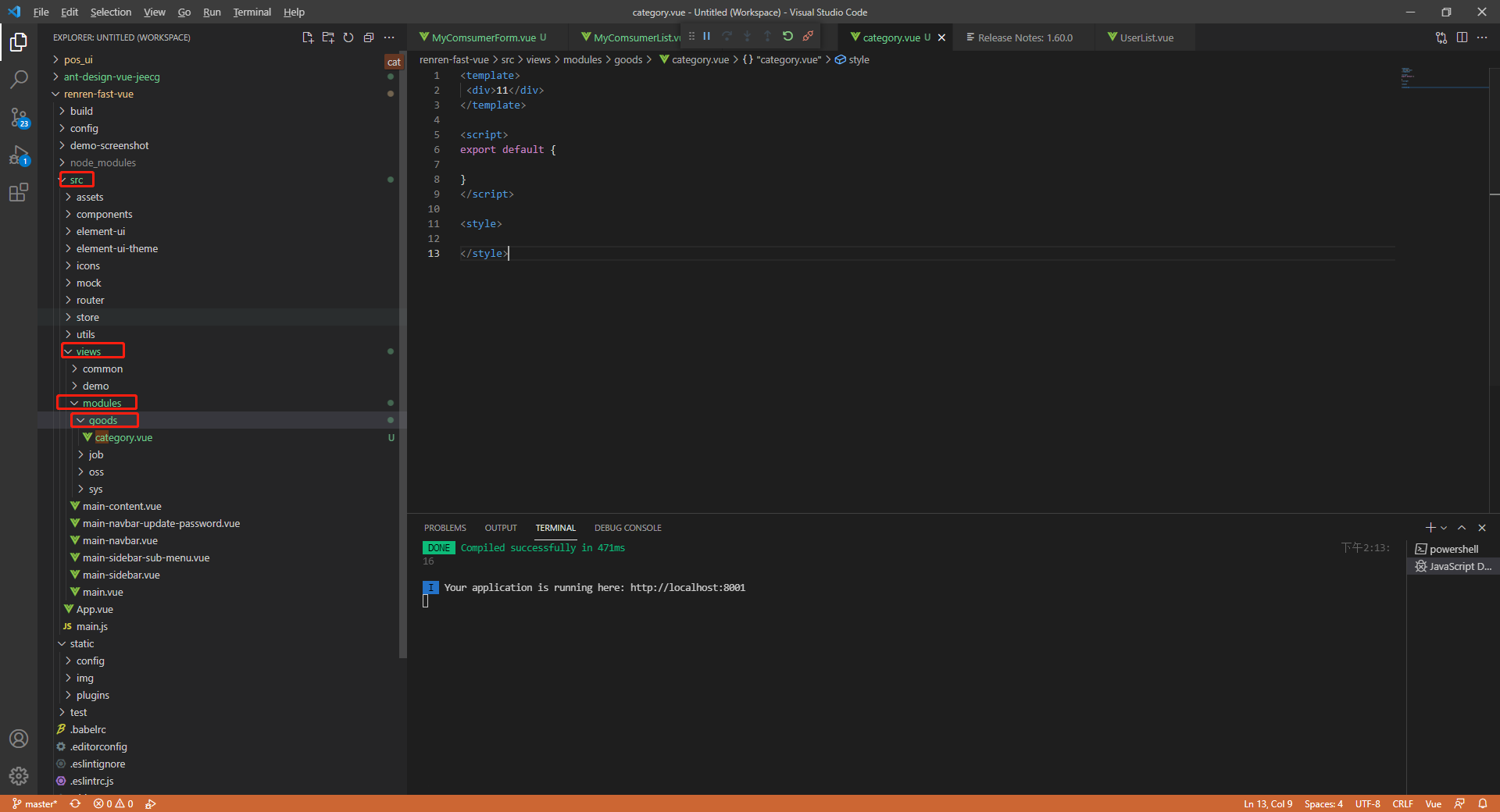The image size is (1500, 812).
Task: Select the powershell terminal instance
Action: coord(1453,549)
